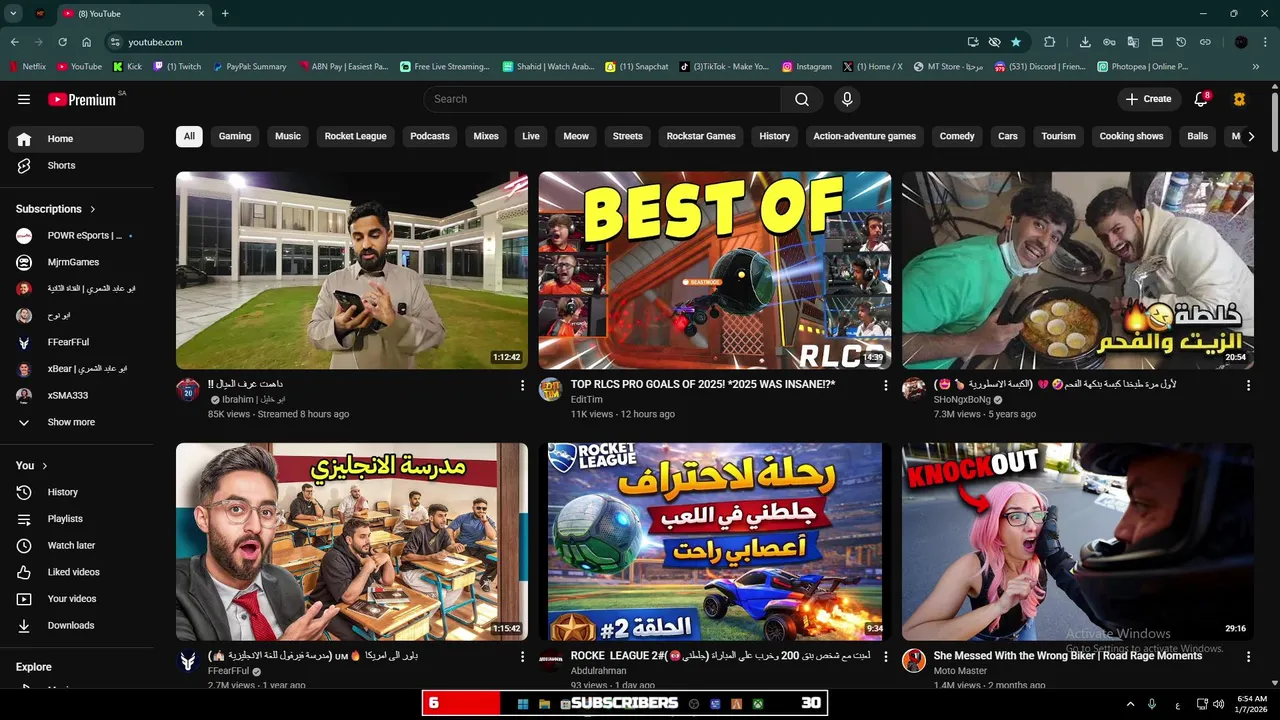
Task: Open a new browser tab
Action: [x=225, y=14]
